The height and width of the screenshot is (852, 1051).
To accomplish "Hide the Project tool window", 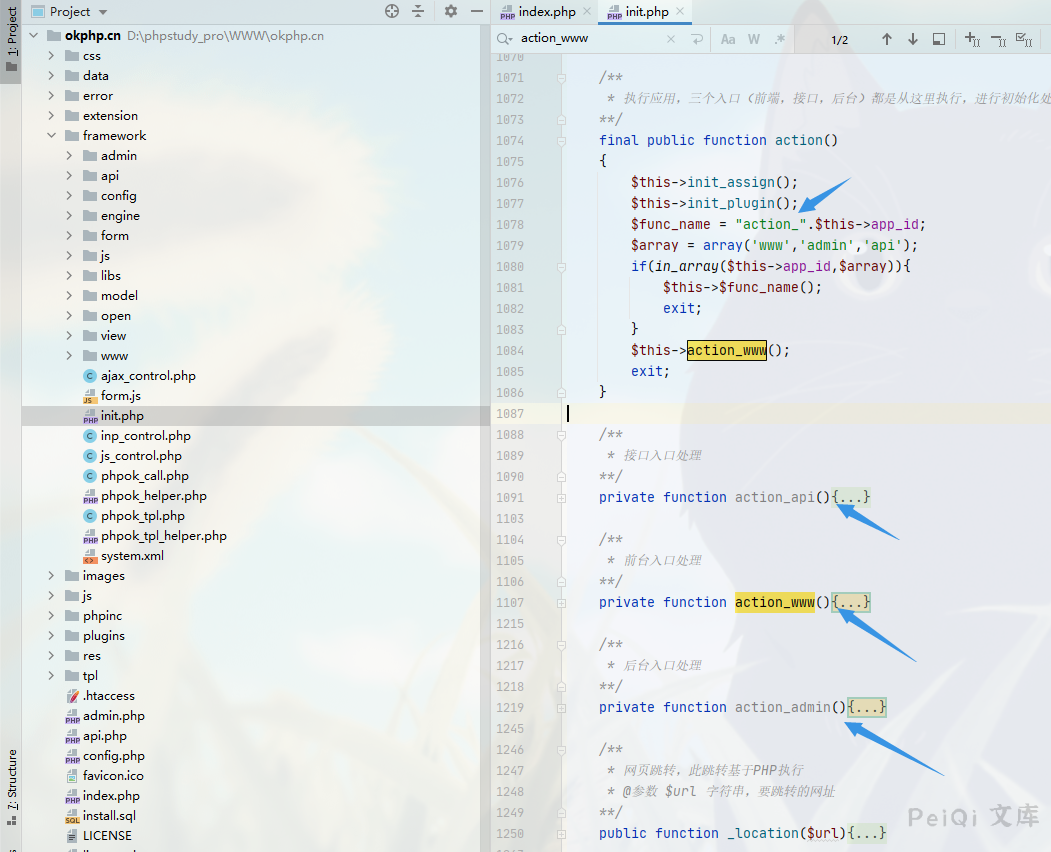I will (x=475, y=11).
